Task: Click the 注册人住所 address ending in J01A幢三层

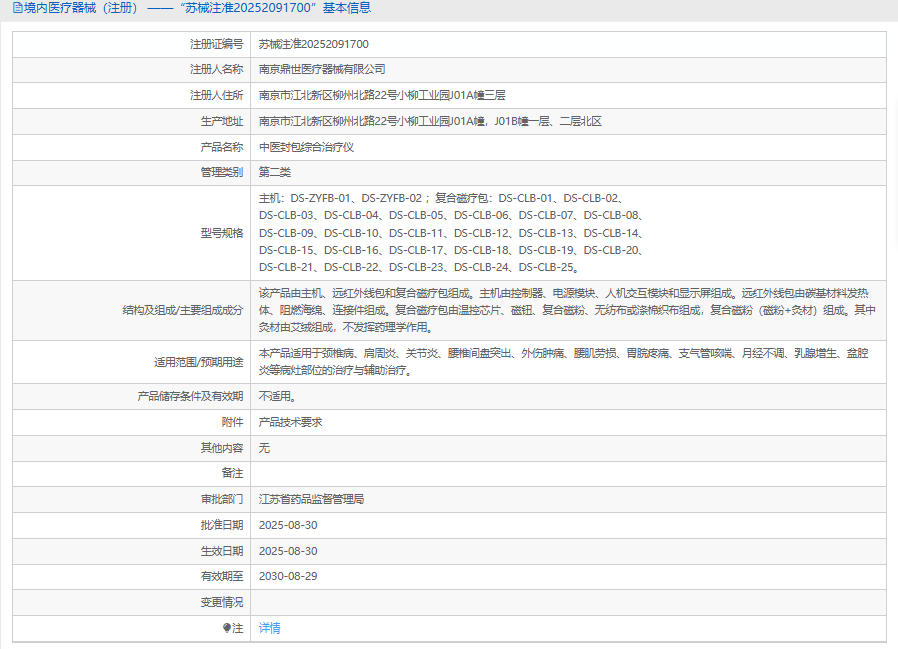Action: pos(382,95)
